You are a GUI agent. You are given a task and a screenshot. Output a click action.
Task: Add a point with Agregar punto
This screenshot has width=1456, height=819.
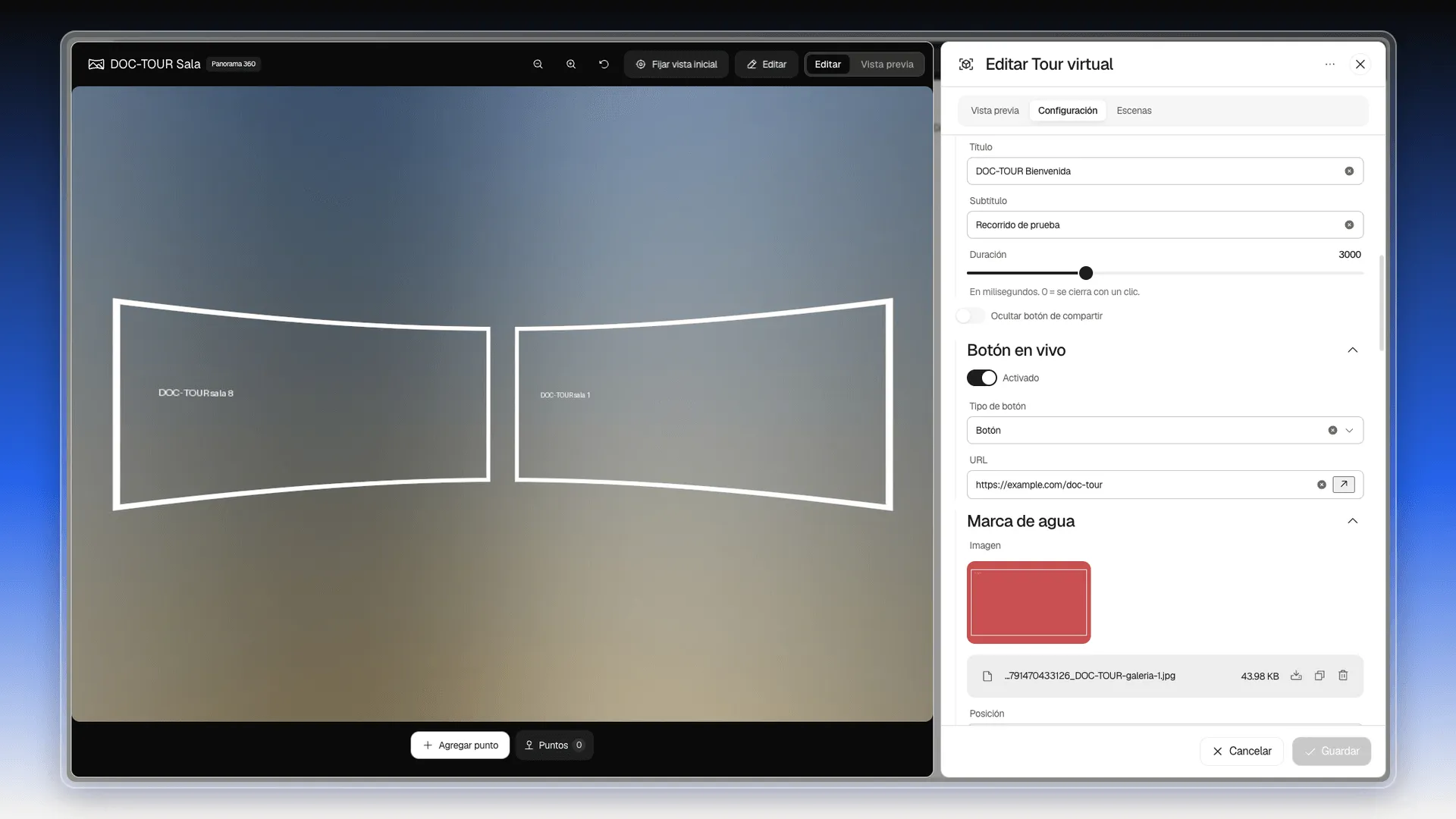tap(460, 745)
